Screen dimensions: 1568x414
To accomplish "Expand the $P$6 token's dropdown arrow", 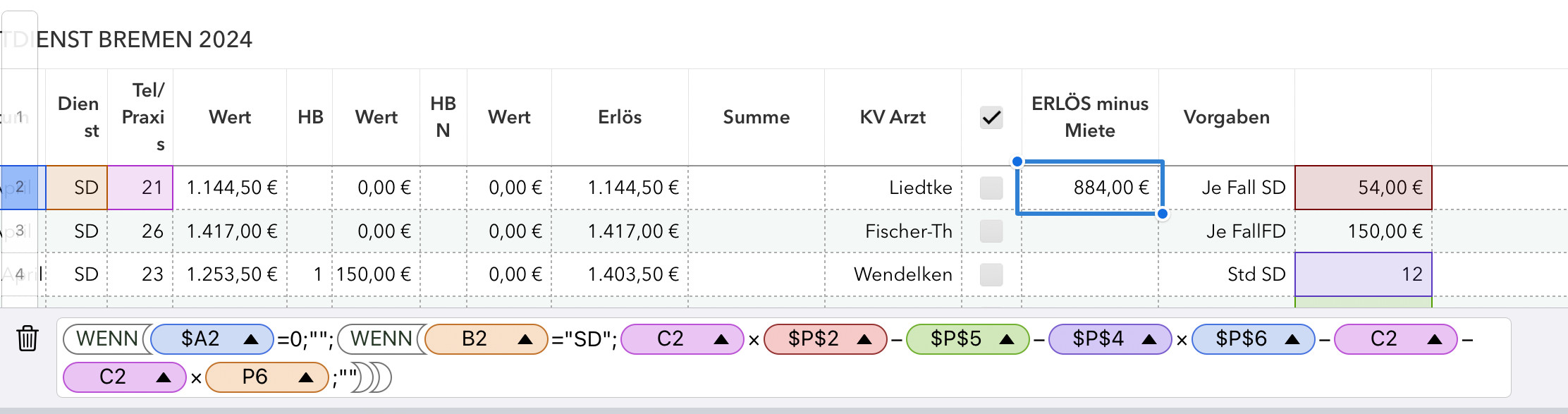I will [1292, 339].
